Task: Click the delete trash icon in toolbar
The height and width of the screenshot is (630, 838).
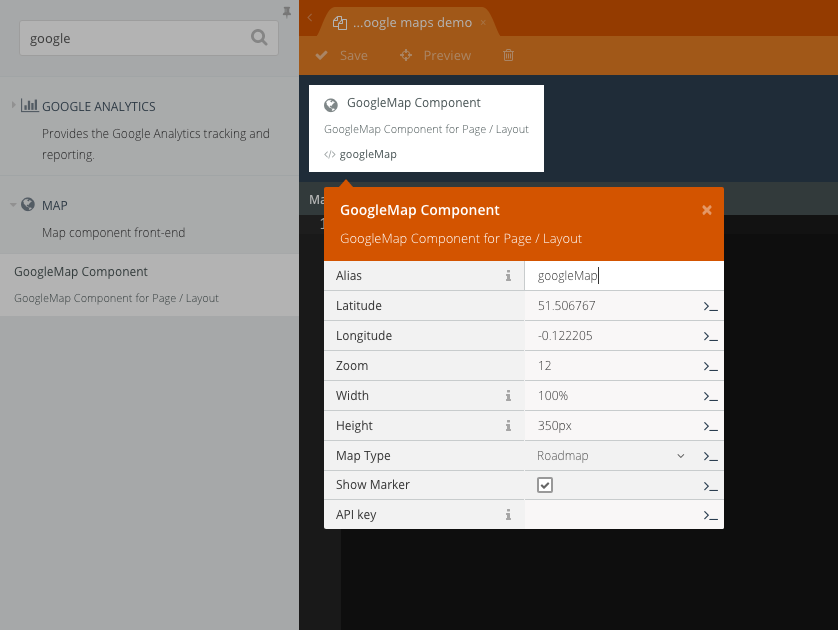Action: tap(508, 55)
